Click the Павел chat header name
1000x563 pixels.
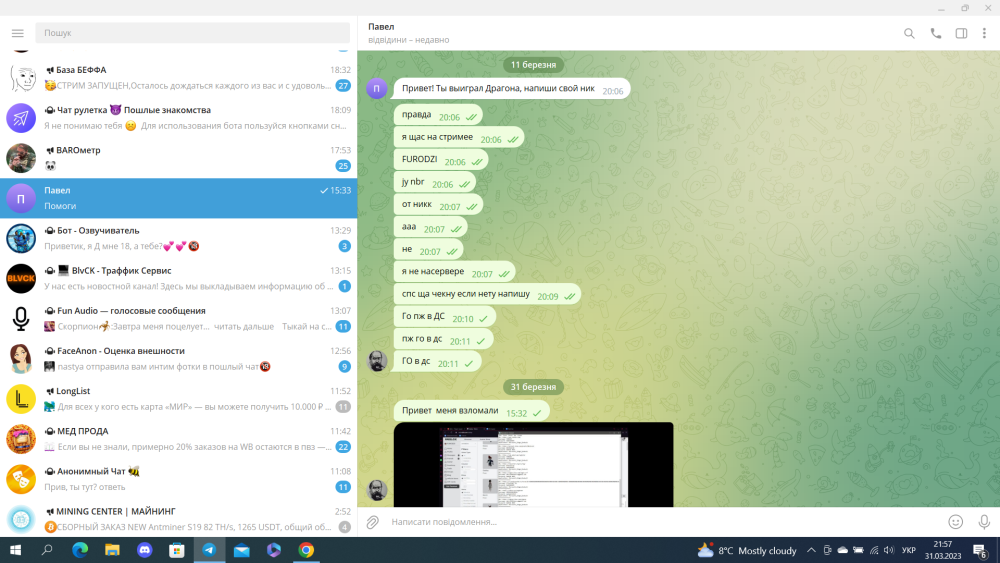[x=381, y=27]
